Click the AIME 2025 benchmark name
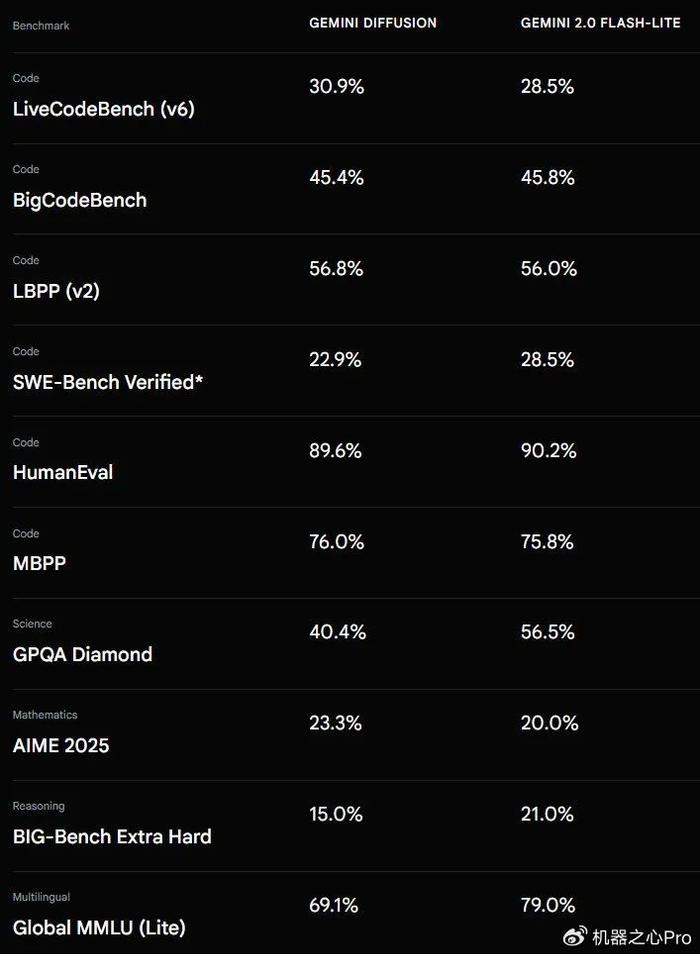Screen dimensions: 700x954 [x=61, y=745]
